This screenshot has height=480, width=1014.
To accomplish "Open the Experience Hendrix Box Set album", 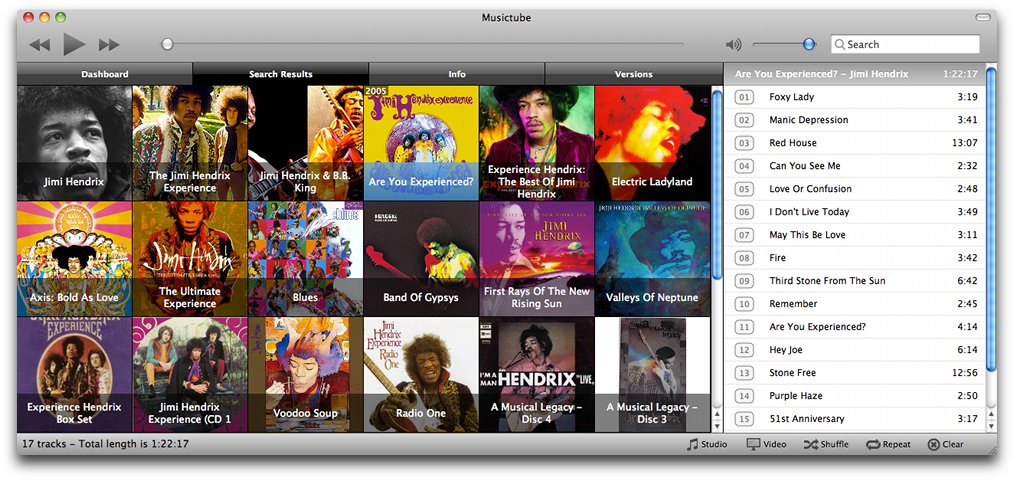I will tap(74, 375).
